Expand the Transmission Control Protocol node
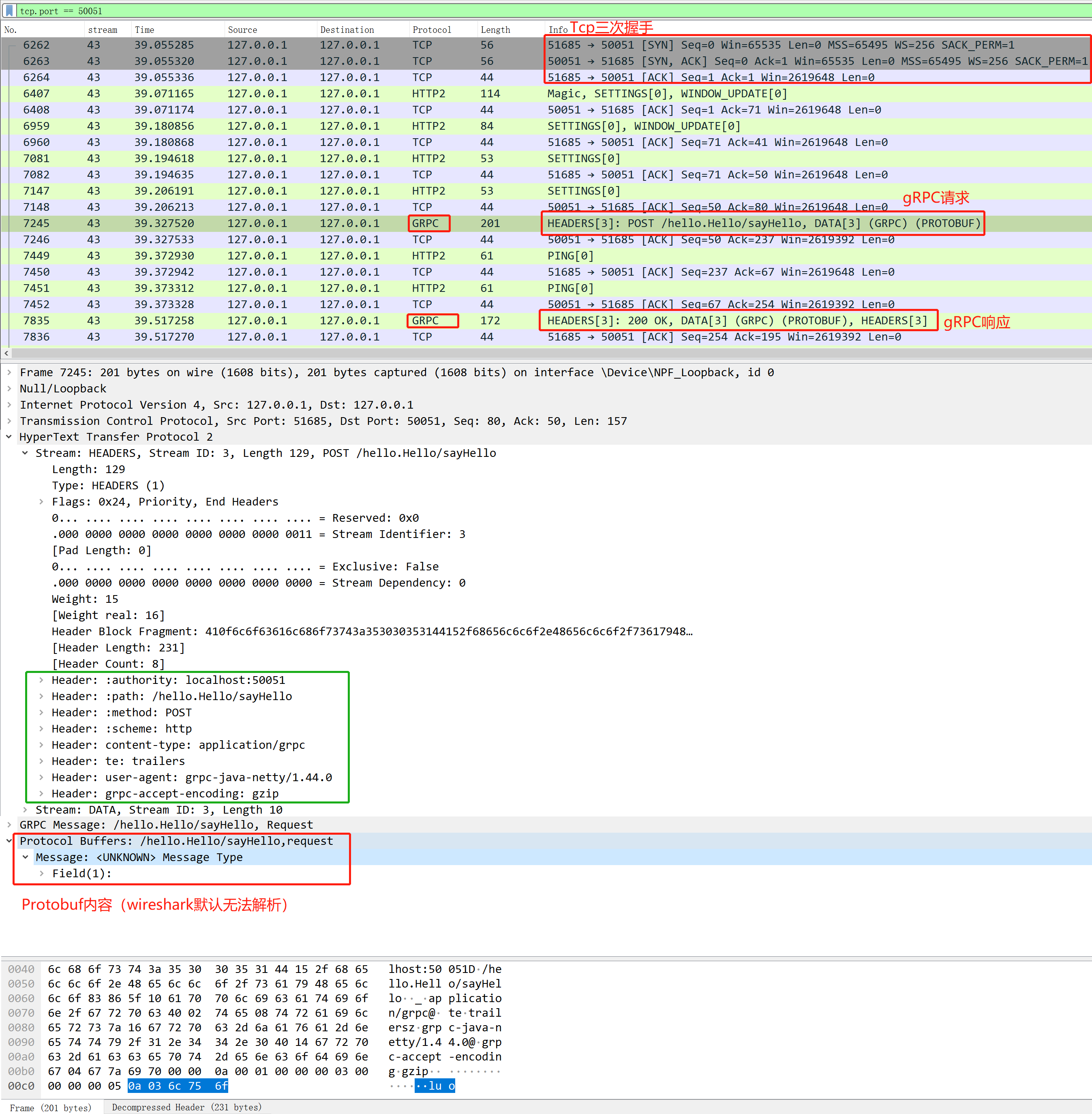Screen dimensions: 1092x1114 9,421
